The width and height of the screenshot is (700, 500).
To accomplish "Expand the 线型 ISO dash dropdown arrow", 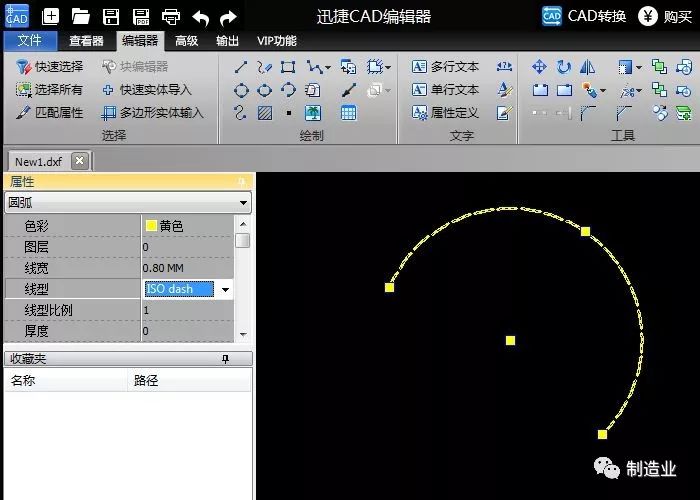I will (x=225, y=289).
